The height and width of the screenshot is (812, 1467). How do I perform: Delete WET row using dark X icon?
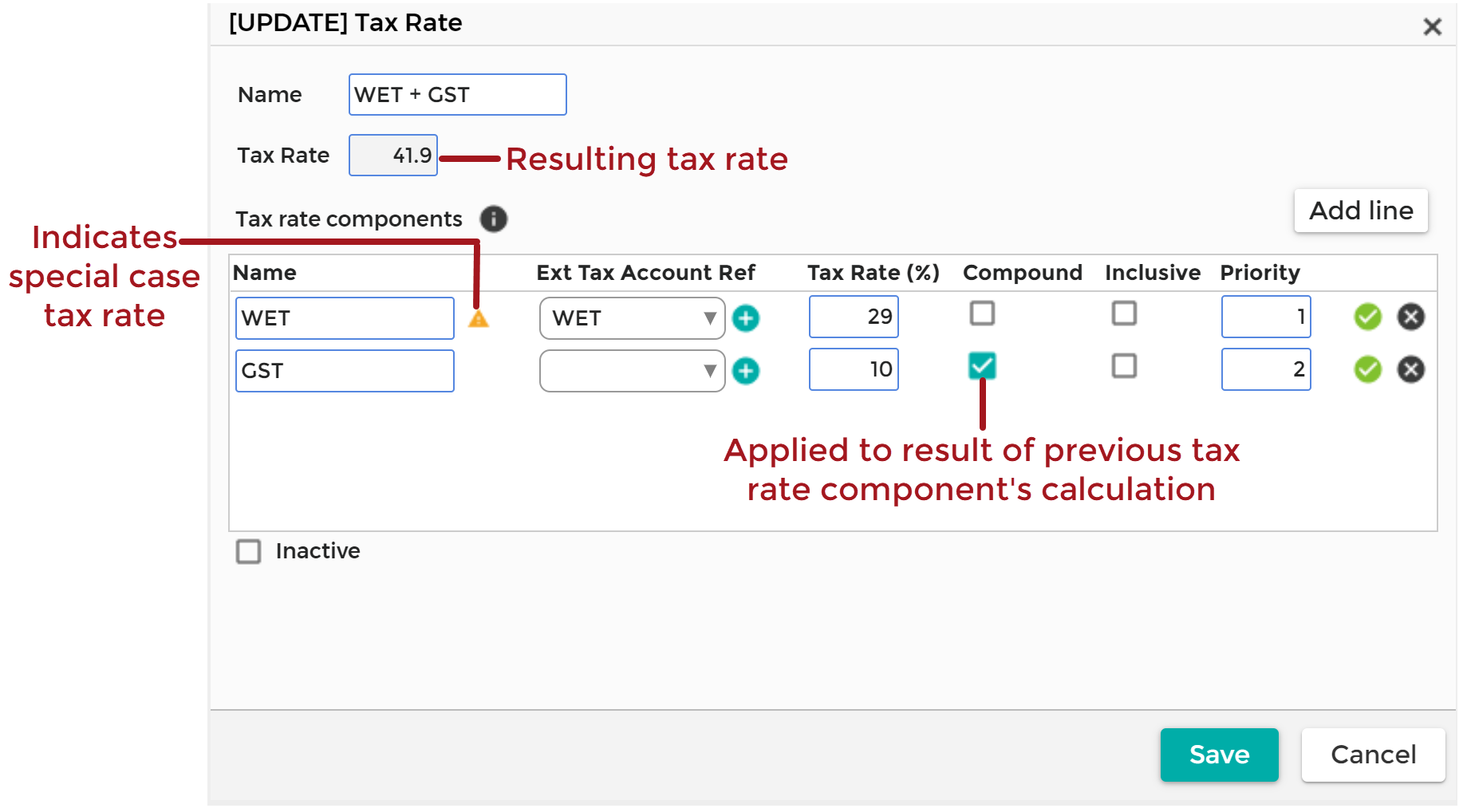(1411, 317)
